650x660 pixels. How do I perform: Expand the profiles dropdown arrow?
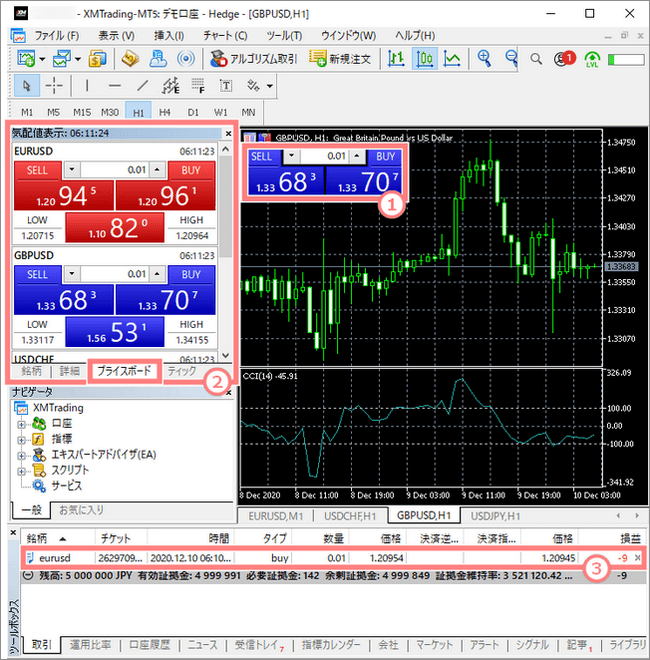tap(77, 59)
